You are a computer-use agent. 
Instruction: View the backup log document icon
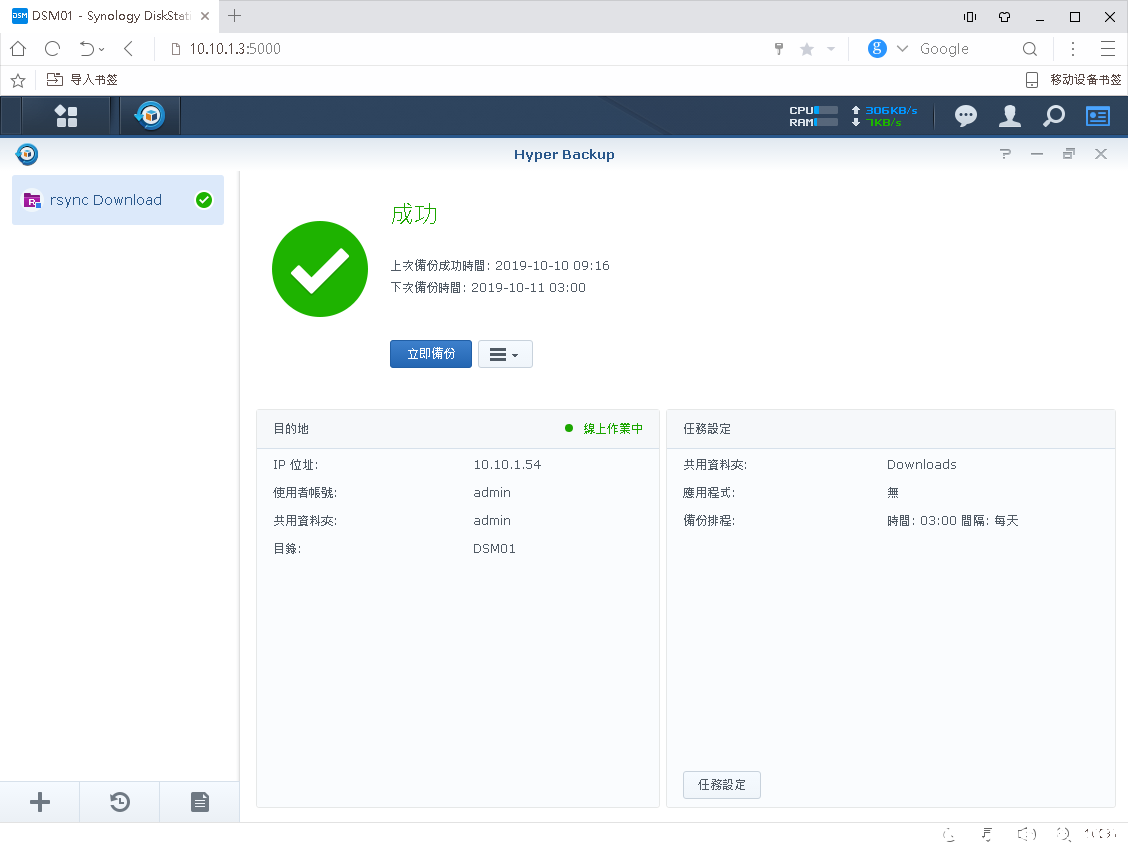tap(200, 802)
